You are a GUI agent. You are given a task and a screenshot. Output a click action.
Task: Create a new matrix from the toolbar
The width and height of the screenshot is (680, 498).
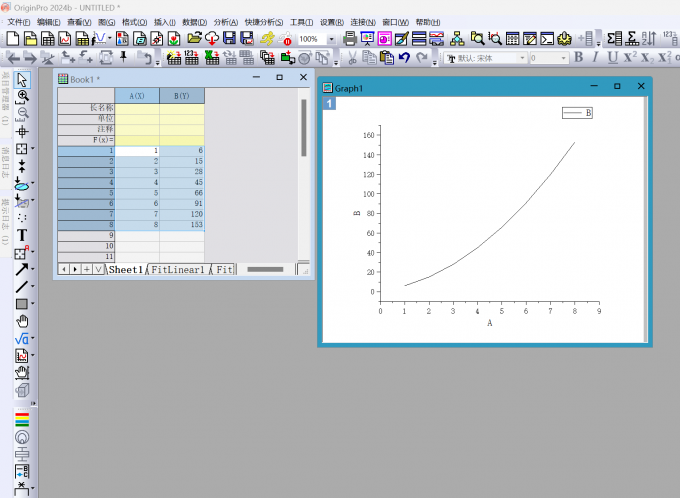(82, 39)
